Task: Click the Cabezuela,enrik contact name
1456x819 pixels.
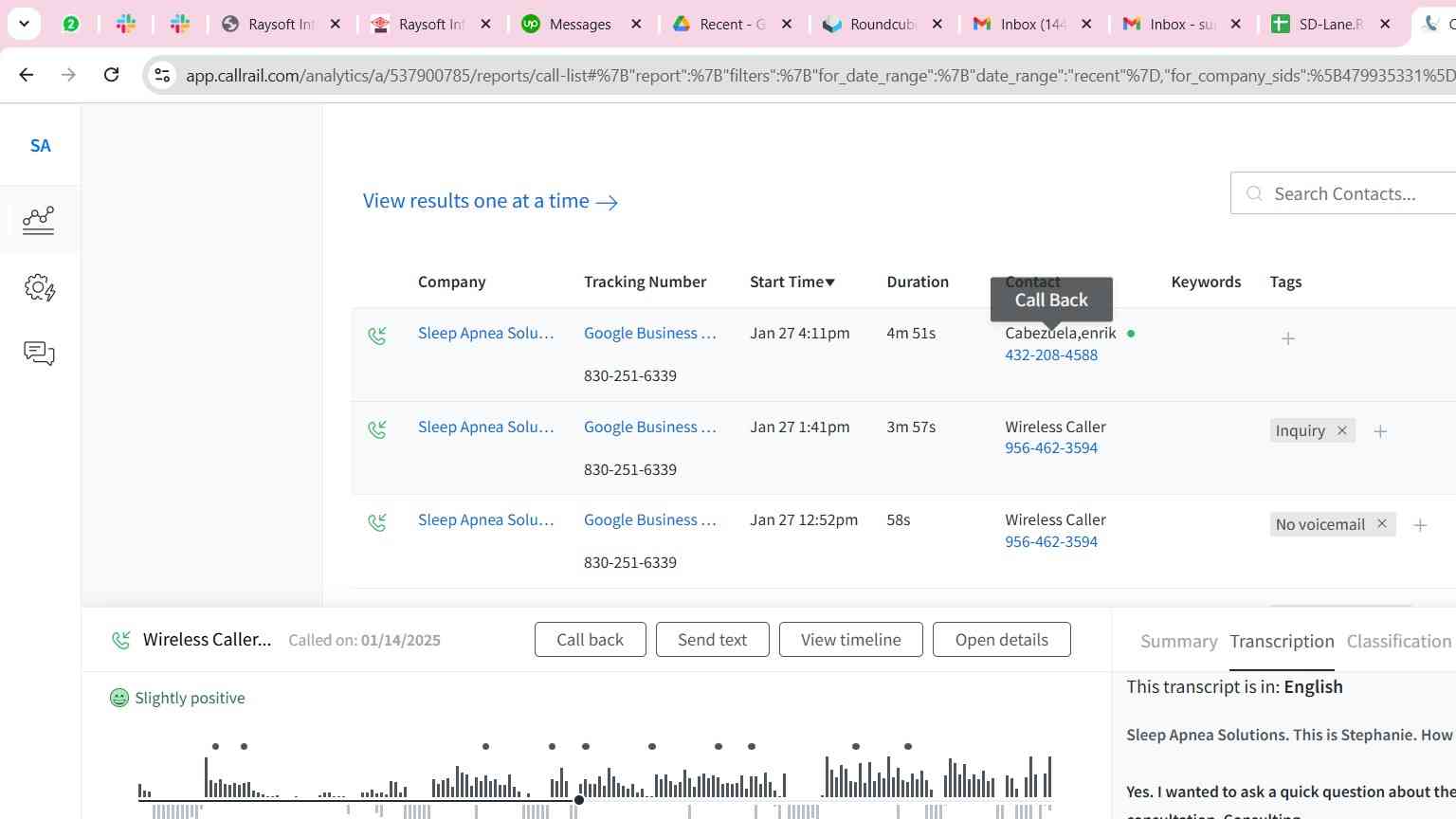Action: [1061, 333]
